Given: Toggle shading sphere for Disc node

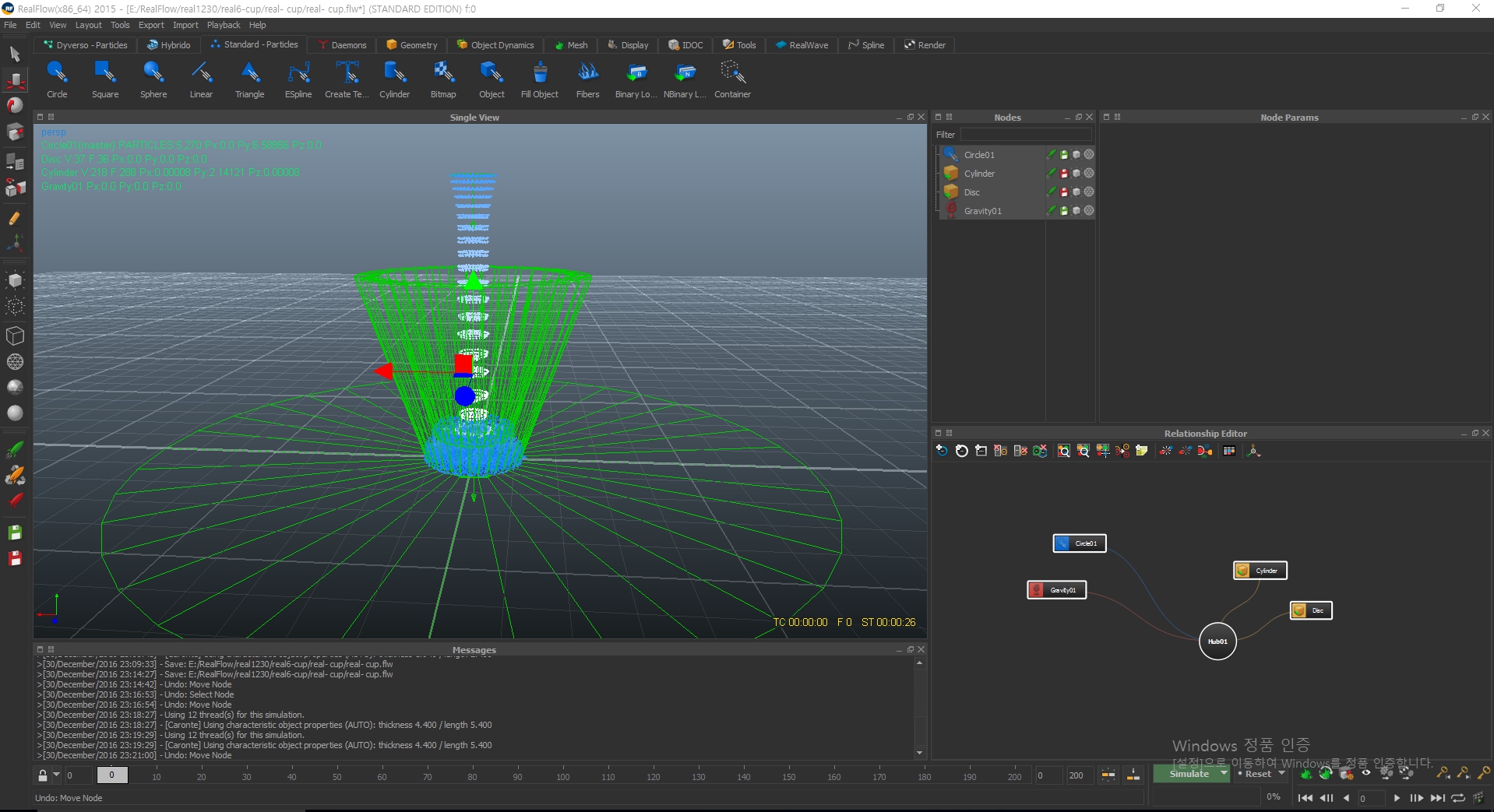Looking at the screenshot, I should tap(1089, 192).
